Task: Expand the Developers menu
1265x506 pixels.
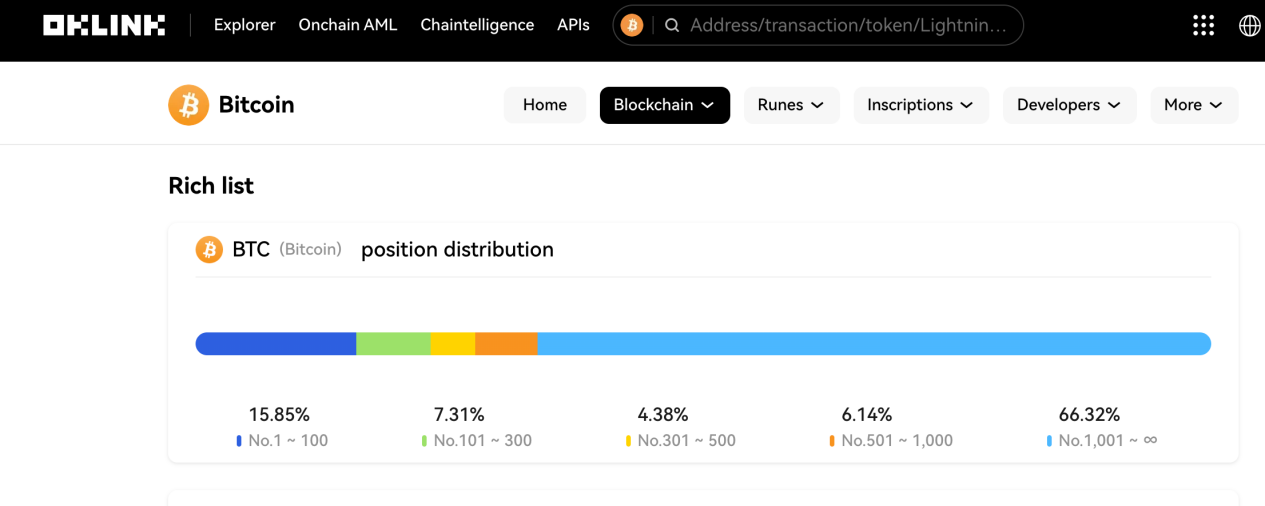Action: pyautogui.click(x=1069, y=105)
